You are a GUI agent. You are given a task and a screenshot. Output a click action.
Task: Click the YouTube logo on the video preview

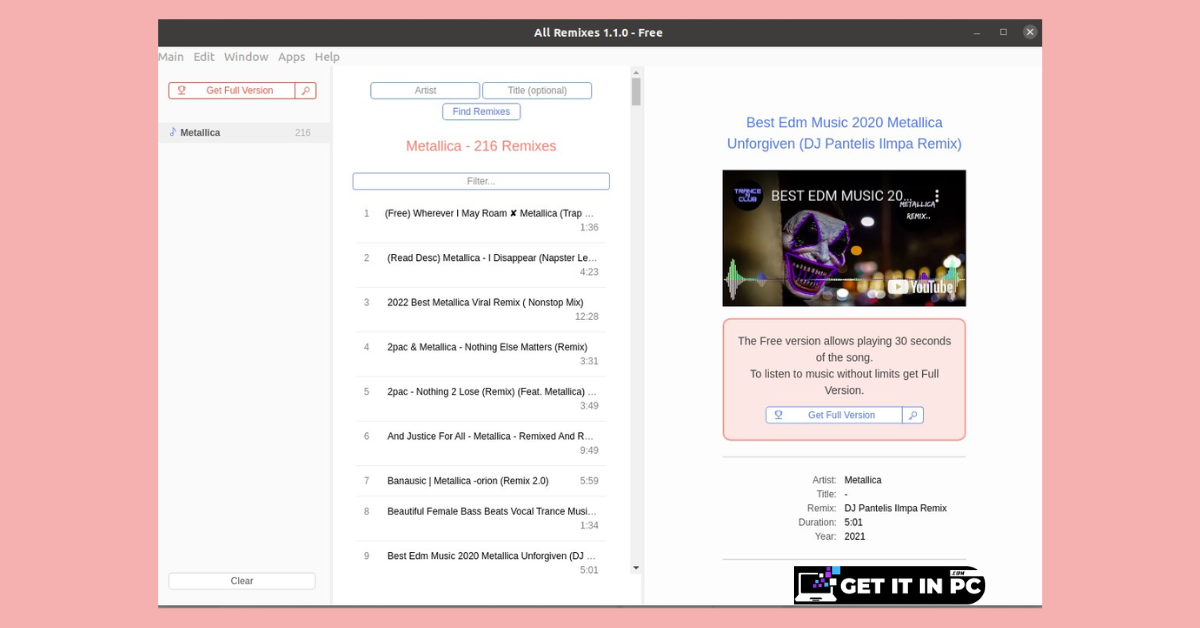pos(920,287)
